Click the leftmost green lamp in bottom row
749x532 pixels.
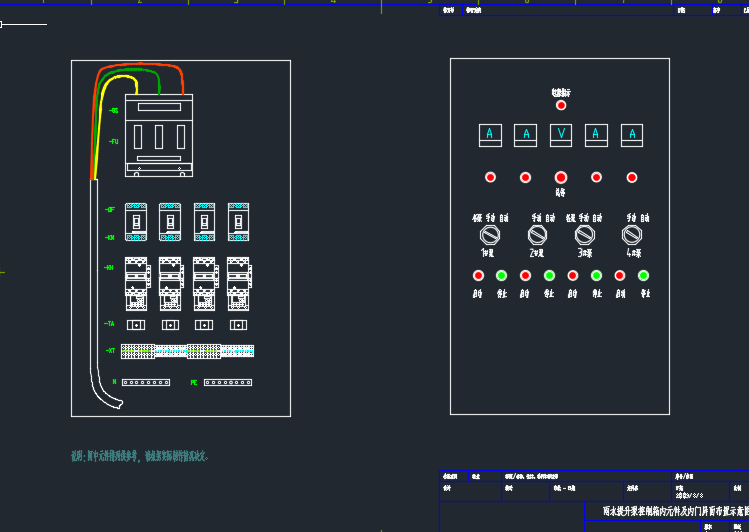pos(502,276)
